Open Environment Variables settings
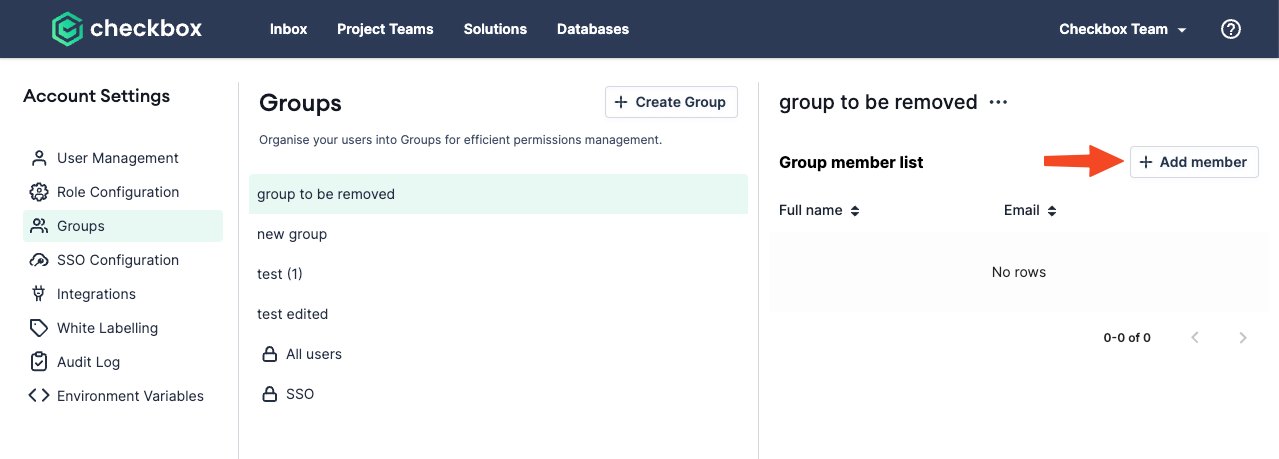1279x459 pixels. coord(123,396)
